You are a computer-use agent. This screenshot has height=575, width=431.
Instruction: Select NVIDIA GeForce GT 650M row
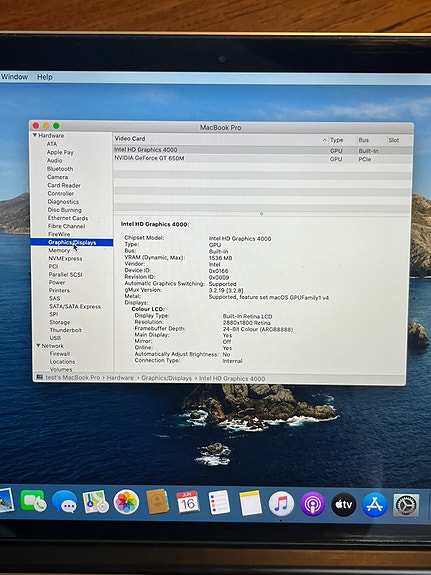(263, 158)
